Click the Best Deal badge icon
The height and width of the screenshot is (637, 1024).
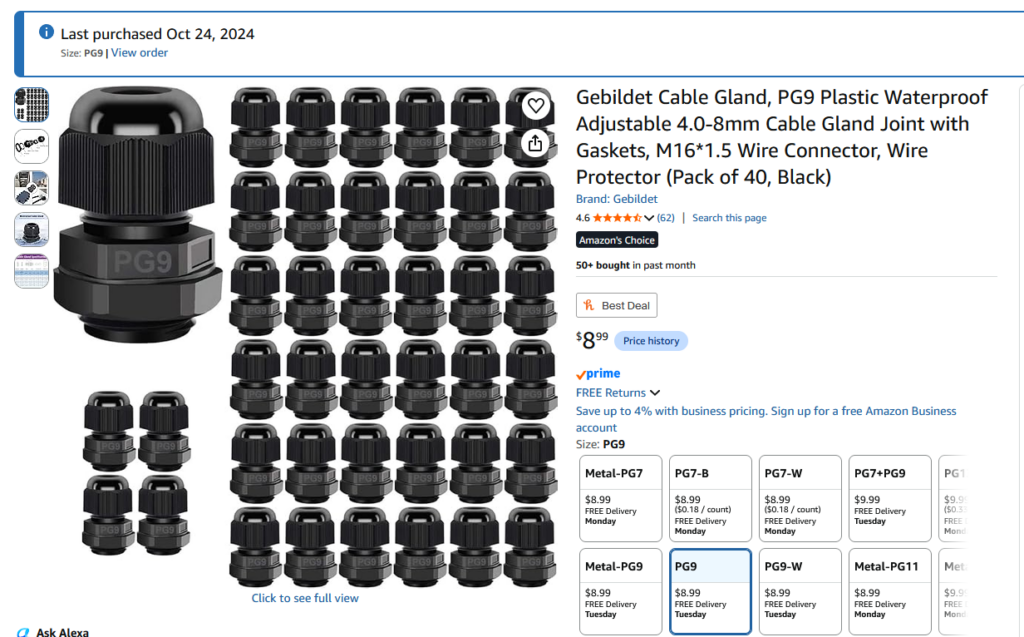pyautogui.click(x=589, y=305)
